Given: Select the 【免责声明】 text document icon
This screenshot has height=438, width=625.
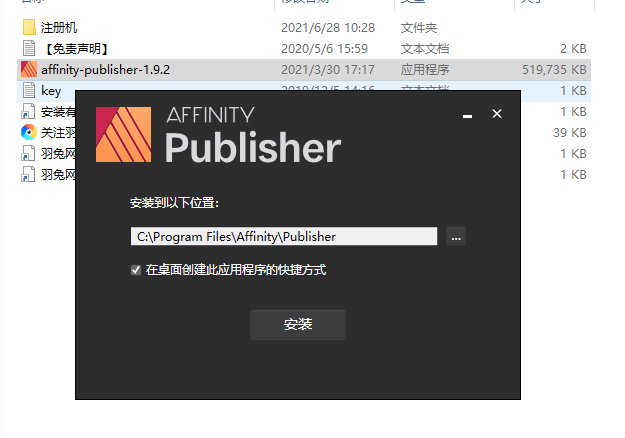Looking at the screenshot, I should coord(29,49).
